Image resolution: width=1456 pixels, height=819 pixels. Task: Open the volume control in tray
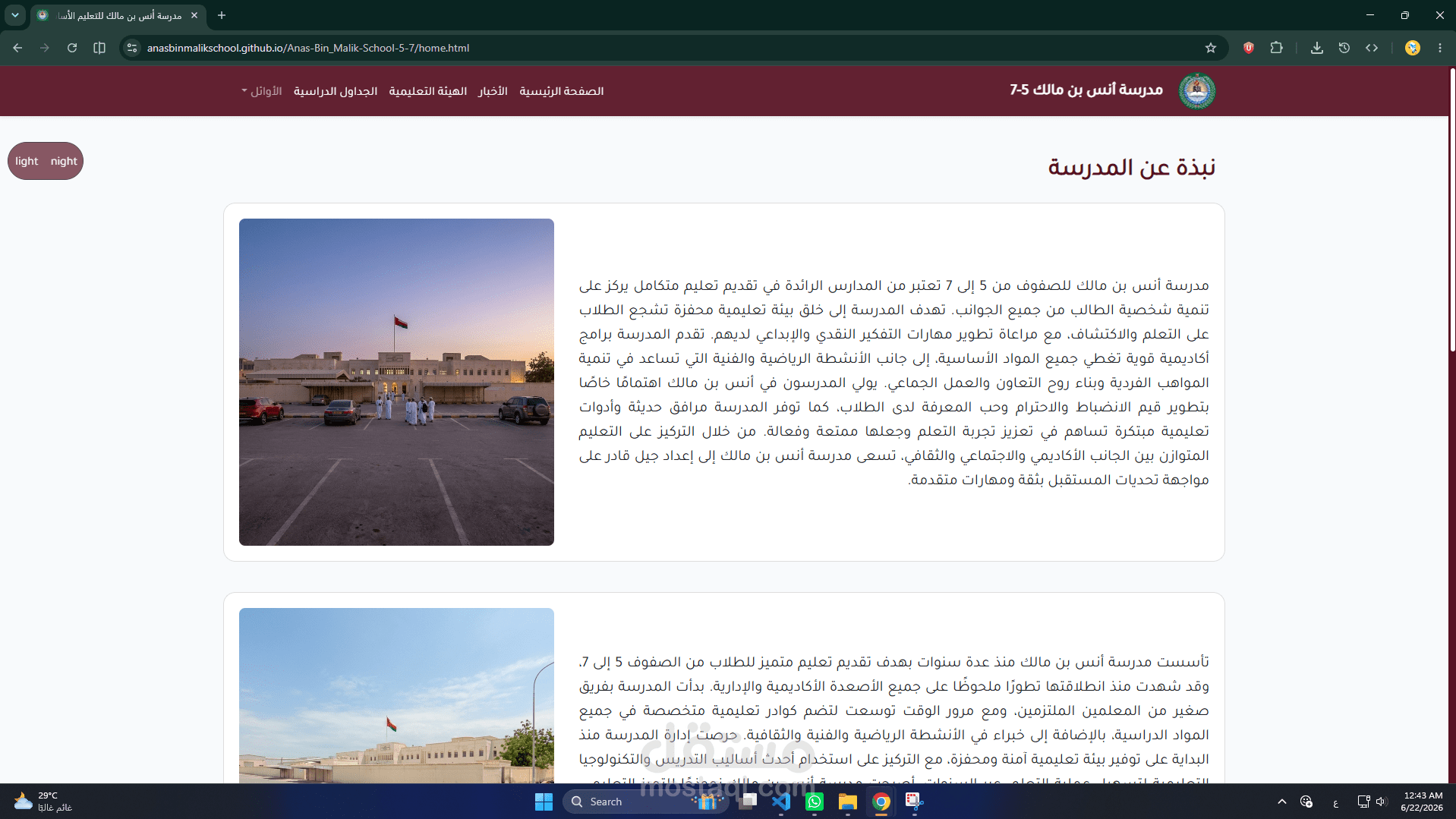[1381, 802]
